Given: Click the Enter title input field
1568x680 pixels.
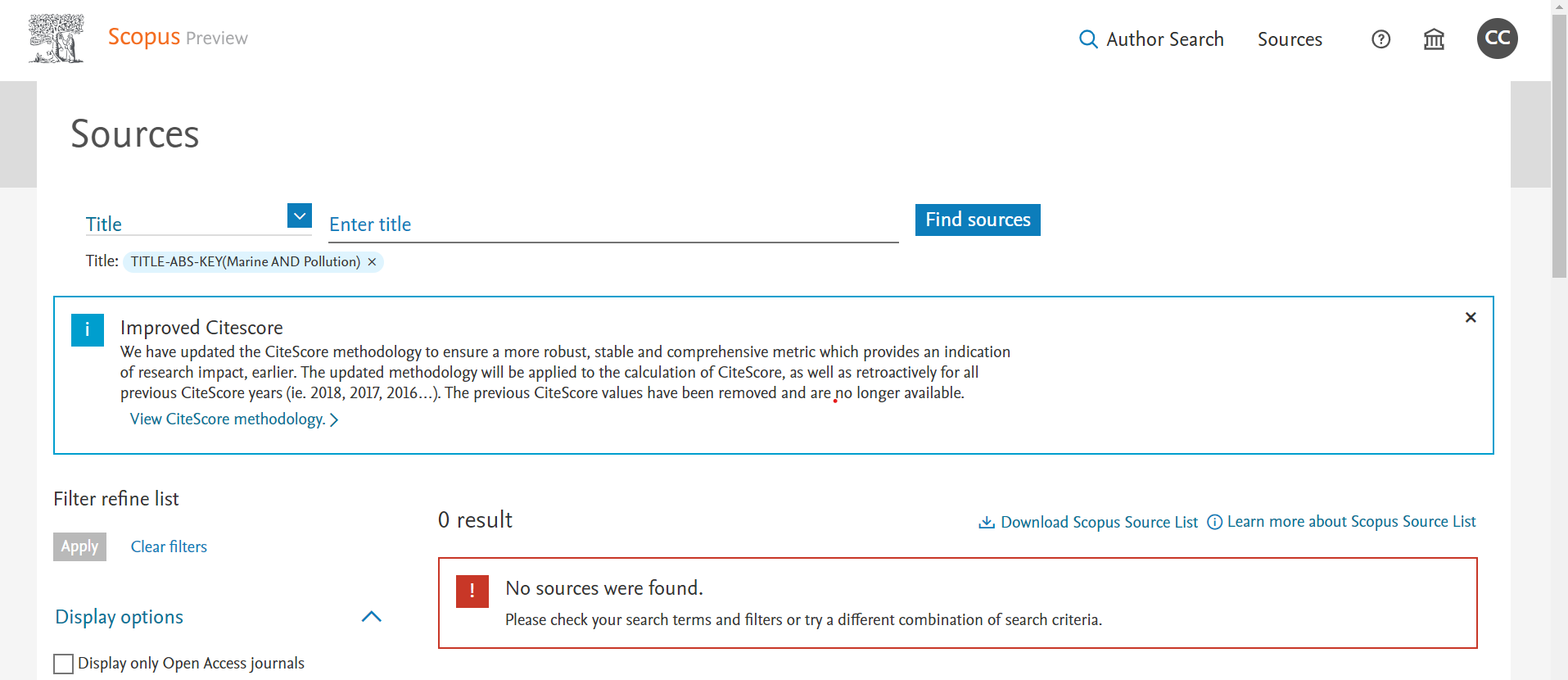Looking at the screenshot, I should pyautogui.click(x=612, y=224).
